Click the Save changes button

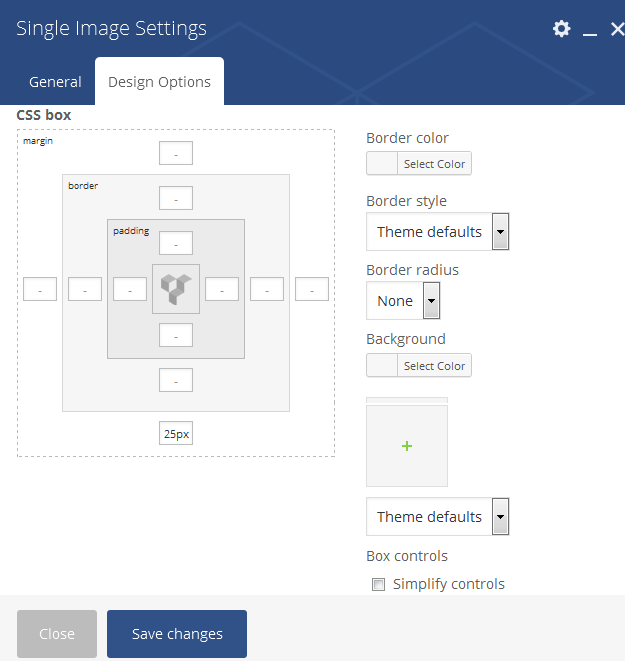pyautogui.click(x=177, y=634)
